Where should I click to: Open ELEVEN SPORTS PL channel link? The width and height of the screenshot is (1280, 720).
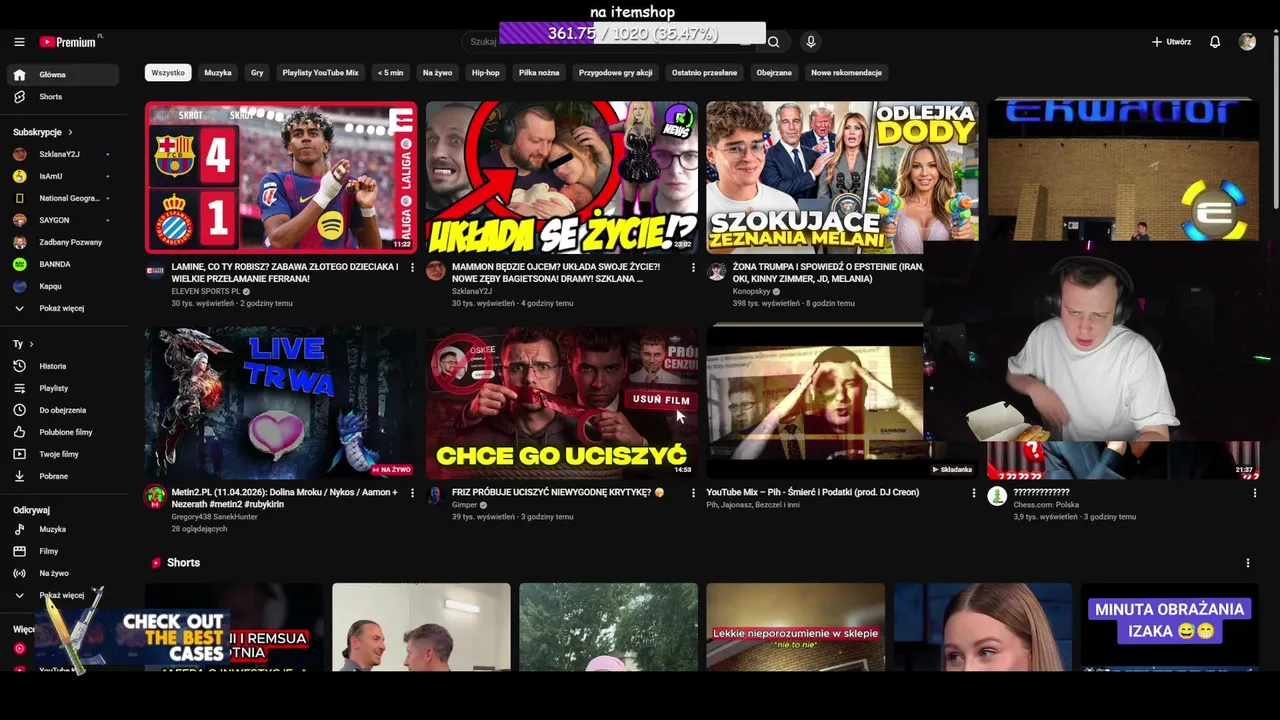click(x=206, y=291)
